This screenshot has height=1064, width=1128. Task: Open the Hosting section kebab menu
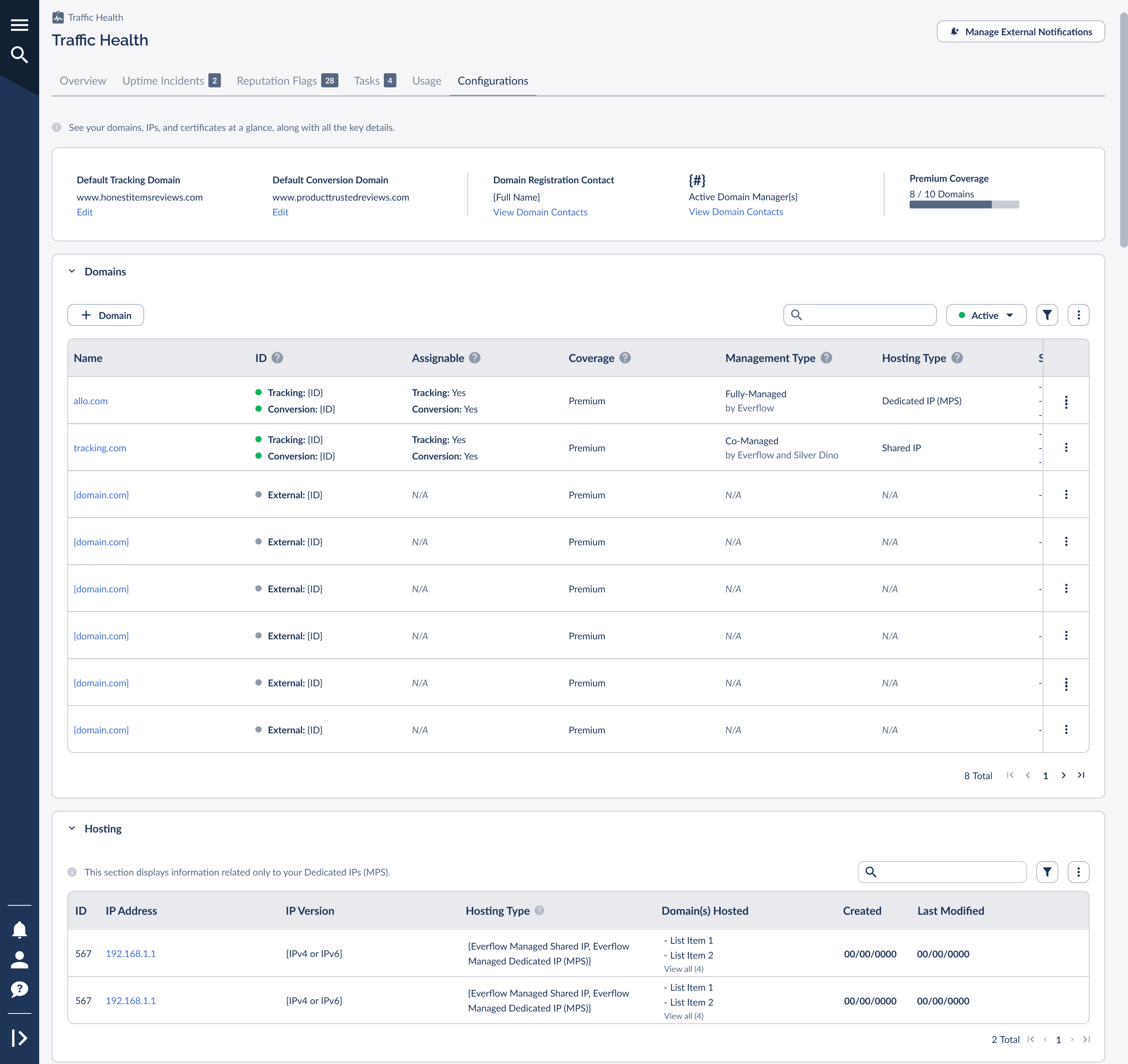coord(1078,872)
